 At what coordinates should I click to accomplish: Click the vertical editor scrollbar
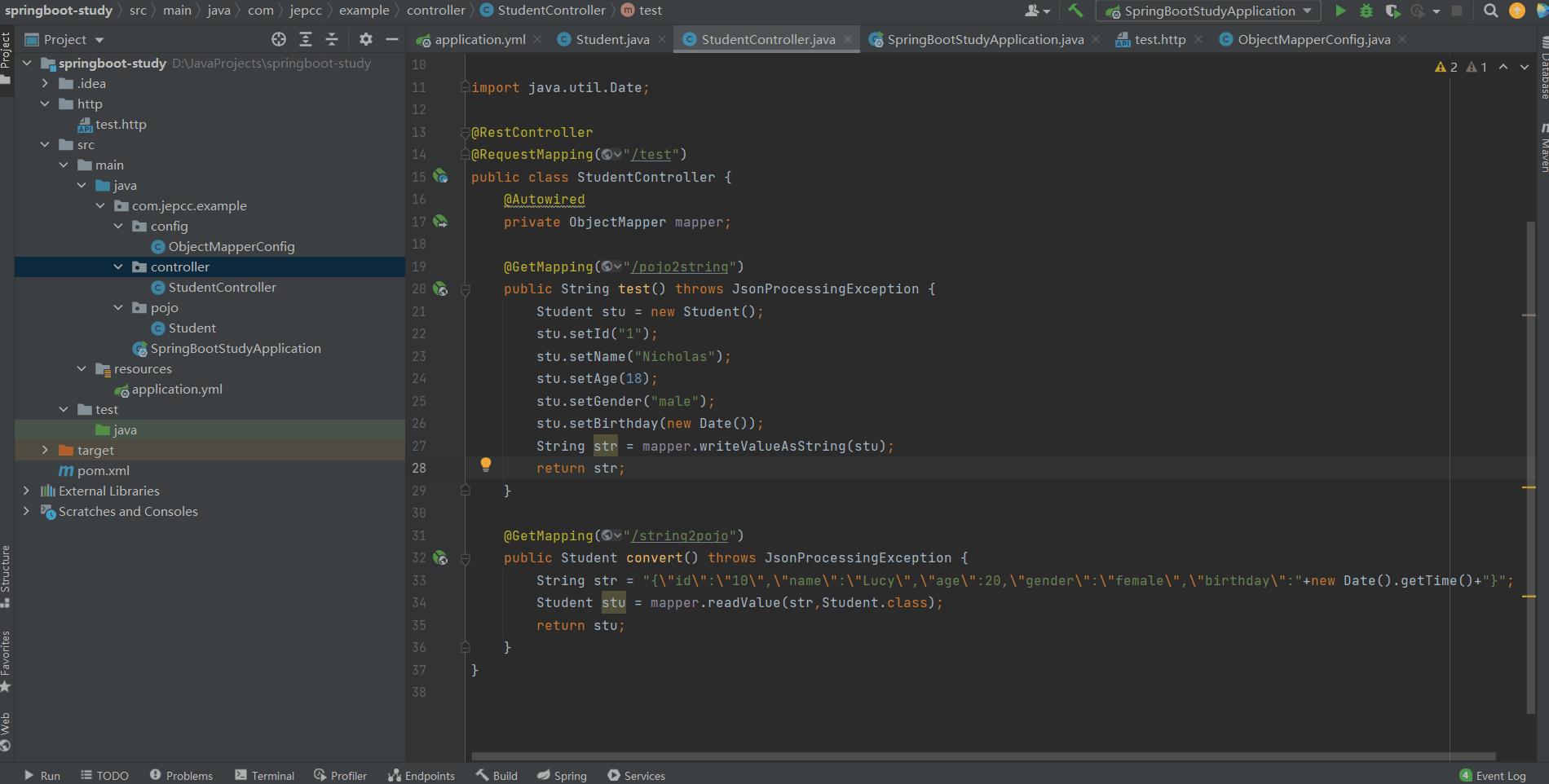coord(1531,469)
